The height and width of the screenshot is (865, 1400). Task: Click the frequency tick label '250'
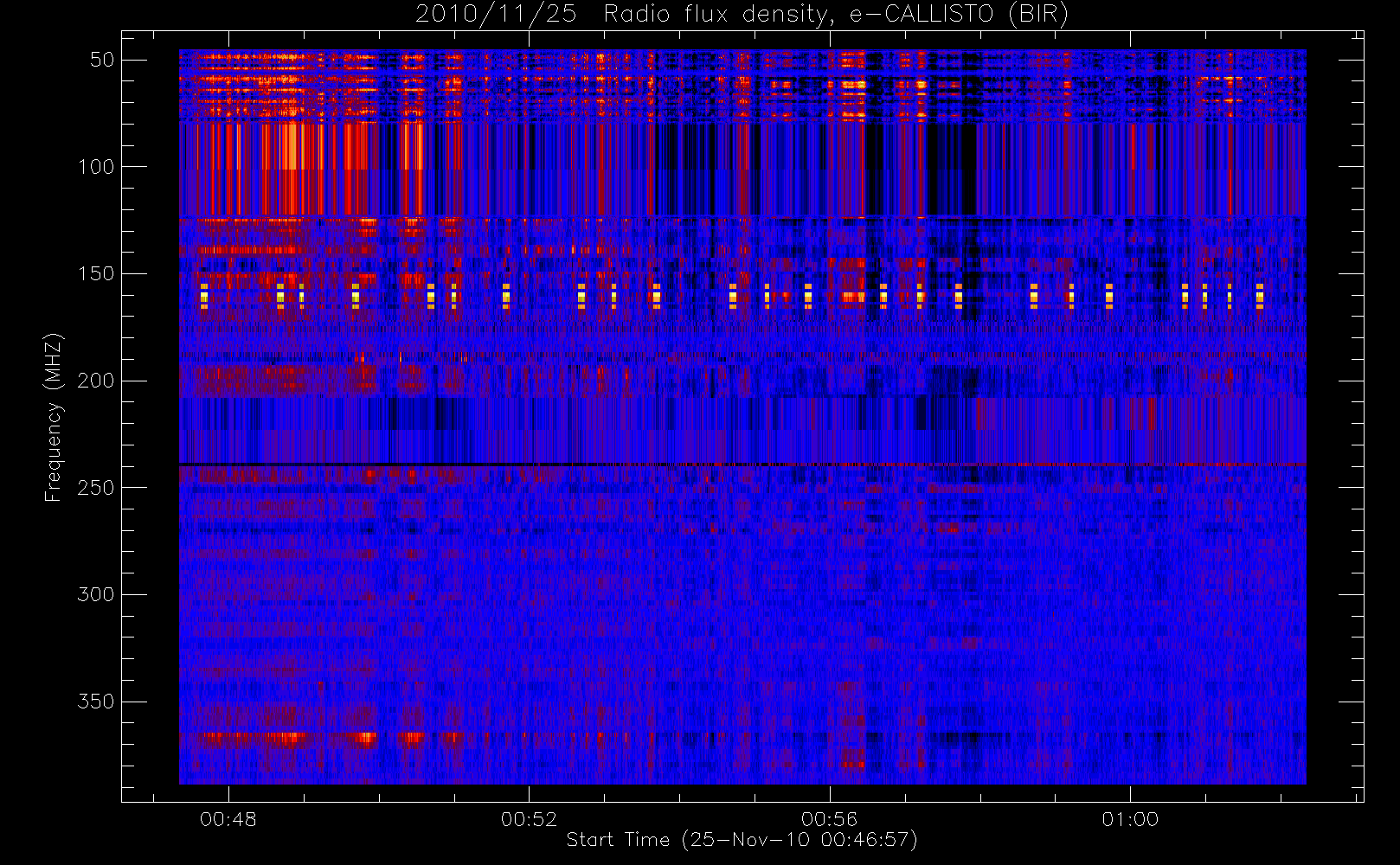tap(96, 488)
